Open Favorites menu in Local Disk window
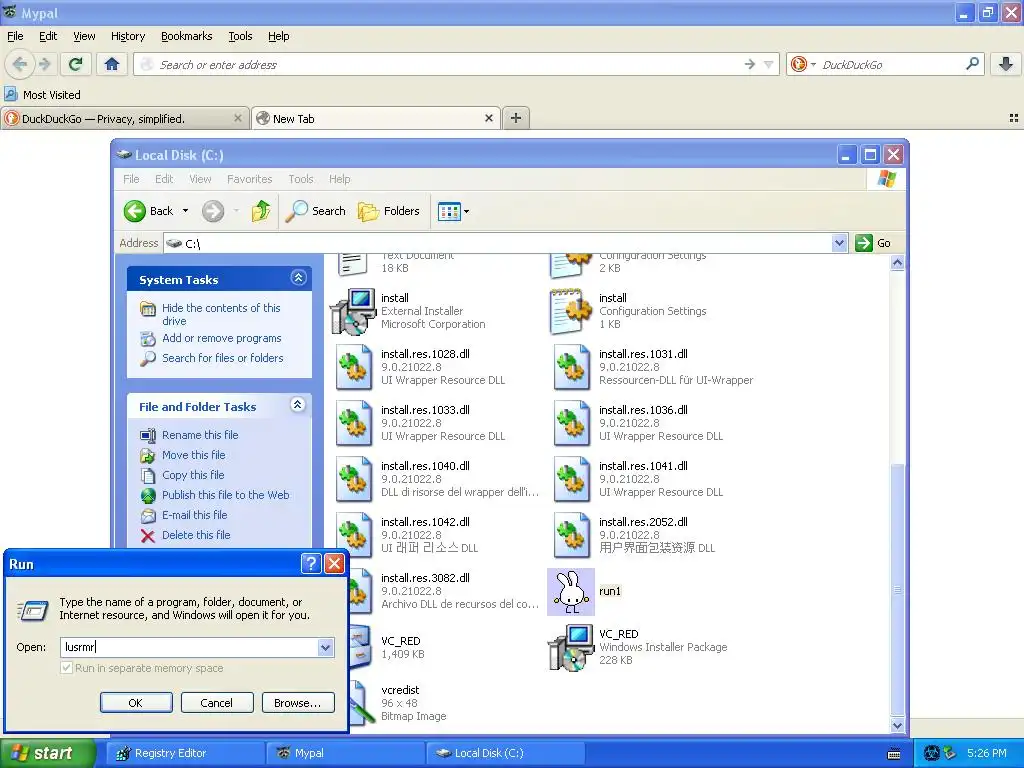Screen dimensions: 1024x768 [249, 179]
